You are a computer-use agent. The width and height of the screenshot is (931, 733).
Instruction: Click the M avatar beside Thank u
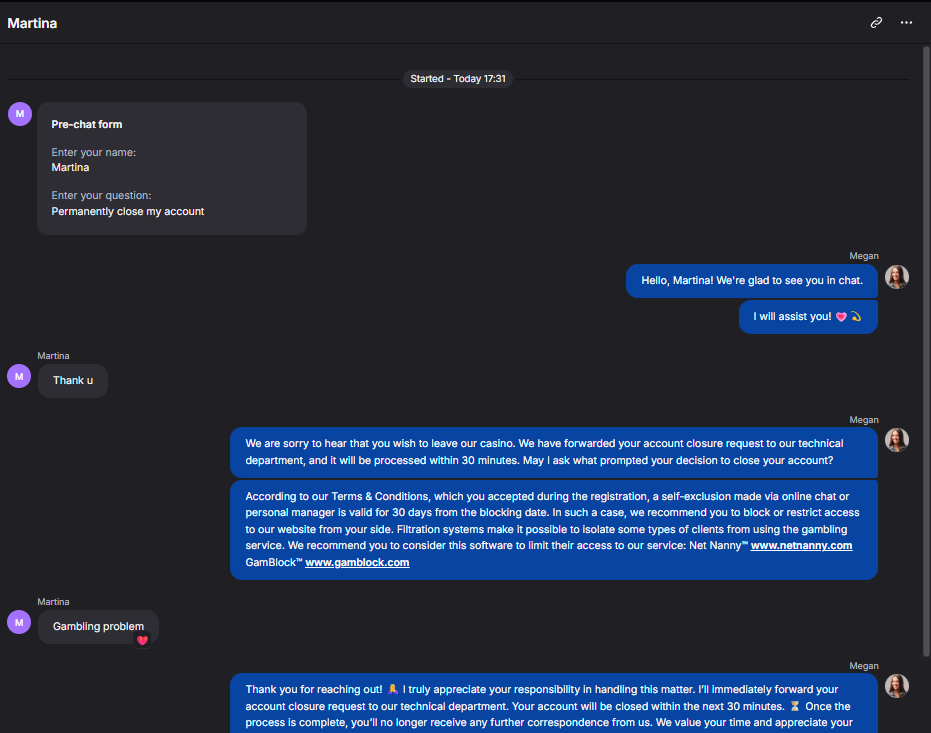pos(19,376)
